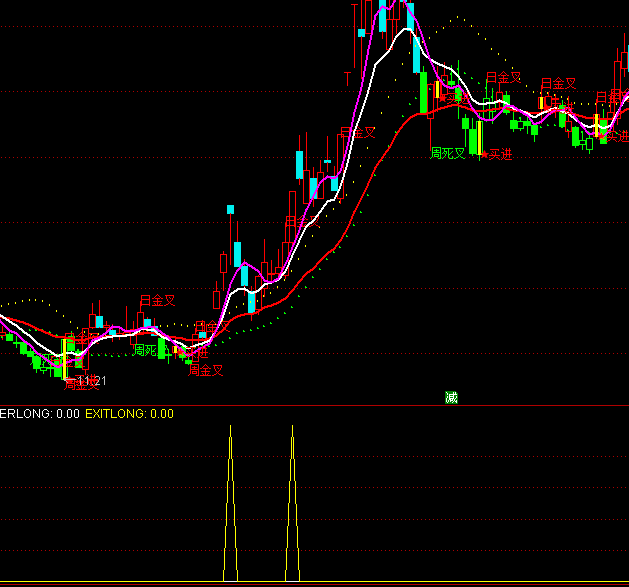Click the standalone red 月金叉 label at lower left
The image size is (629, 587).
click(157, 300)
